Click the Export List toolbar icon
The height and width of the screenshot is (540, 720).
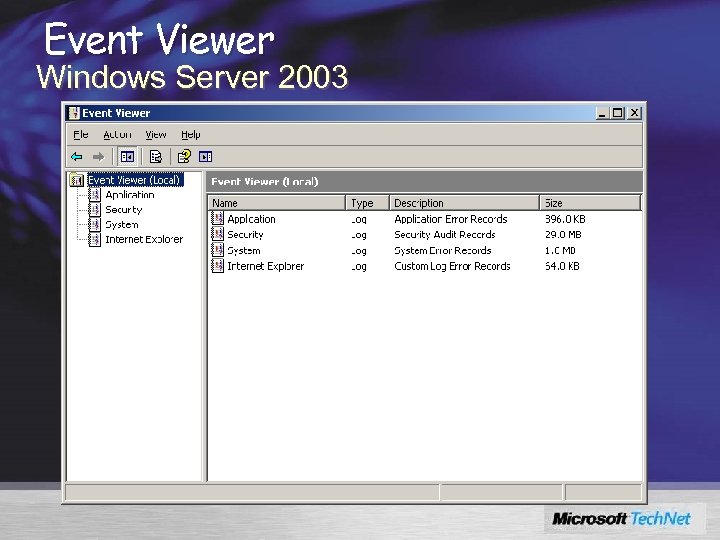coord(156,157)
